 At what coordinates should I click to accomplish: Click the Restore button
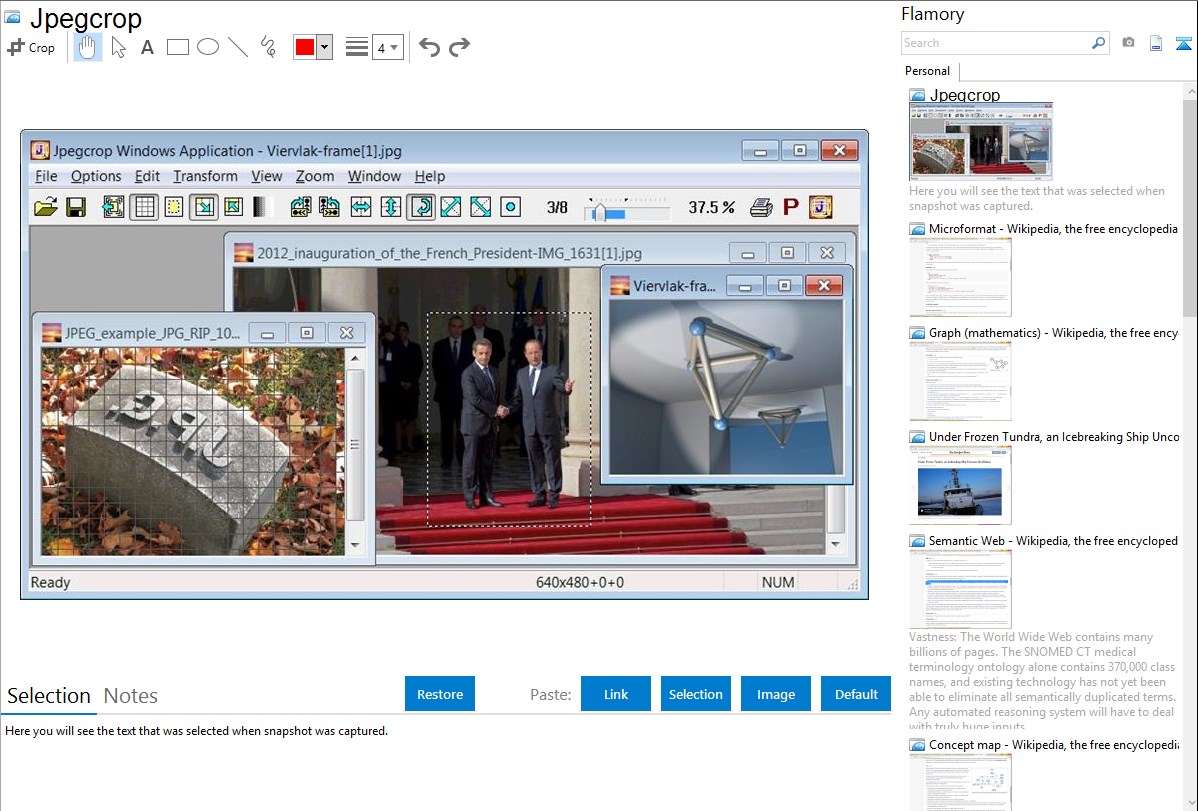(x=440, y=694)
